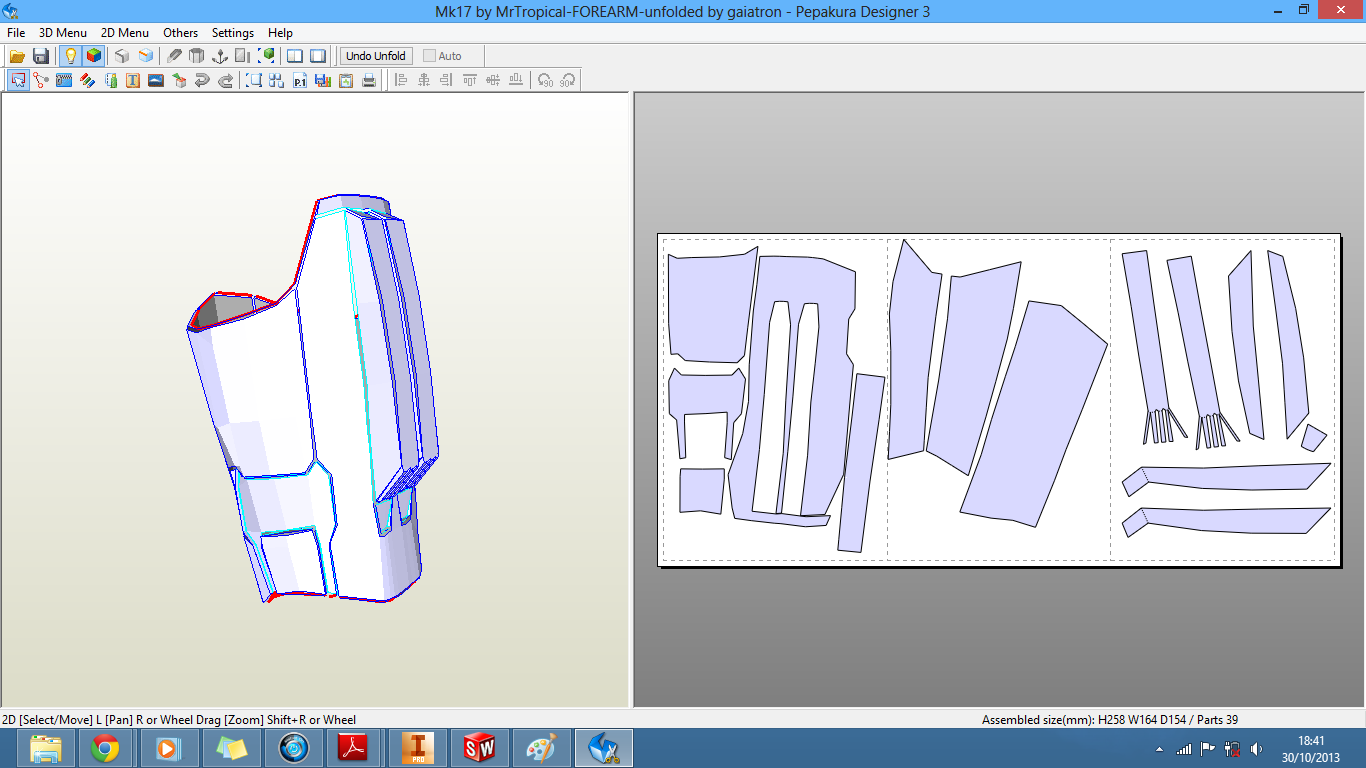
Task: Select the large trapezoid part on middle page
Action: click(x=1035, y=415)
